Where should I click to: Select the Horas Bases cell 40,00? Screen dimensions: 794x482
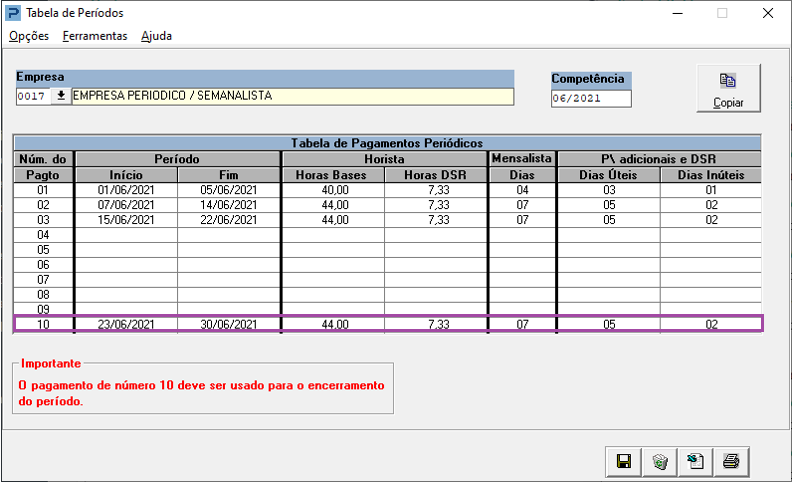[333, 190]
